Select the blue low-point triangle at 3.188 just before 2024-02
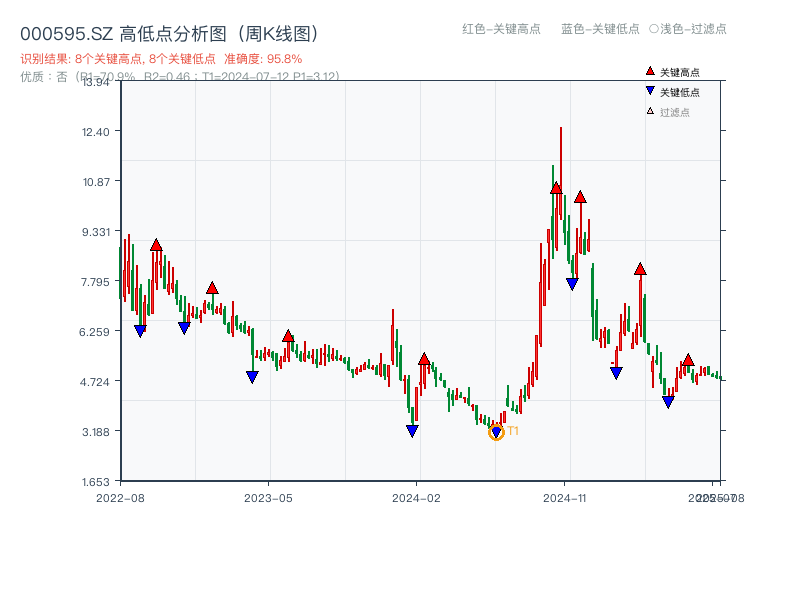The width and height of the screenshot is (800, 600). [412, 431]
